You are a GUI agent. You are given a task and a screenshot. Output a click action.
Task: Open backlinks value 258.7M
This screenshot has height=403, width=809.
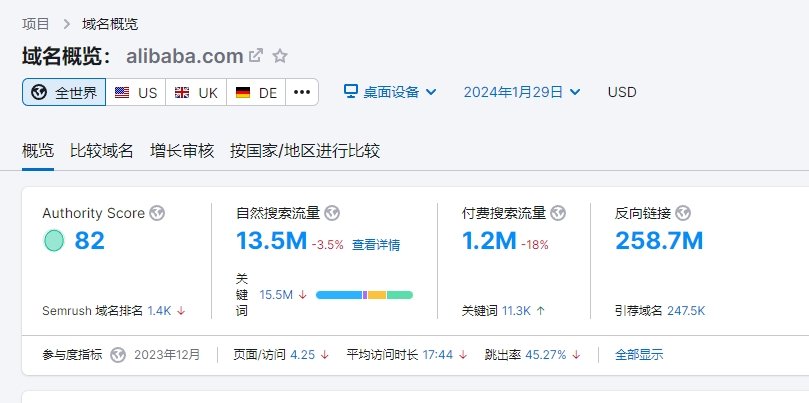(659, 240)
